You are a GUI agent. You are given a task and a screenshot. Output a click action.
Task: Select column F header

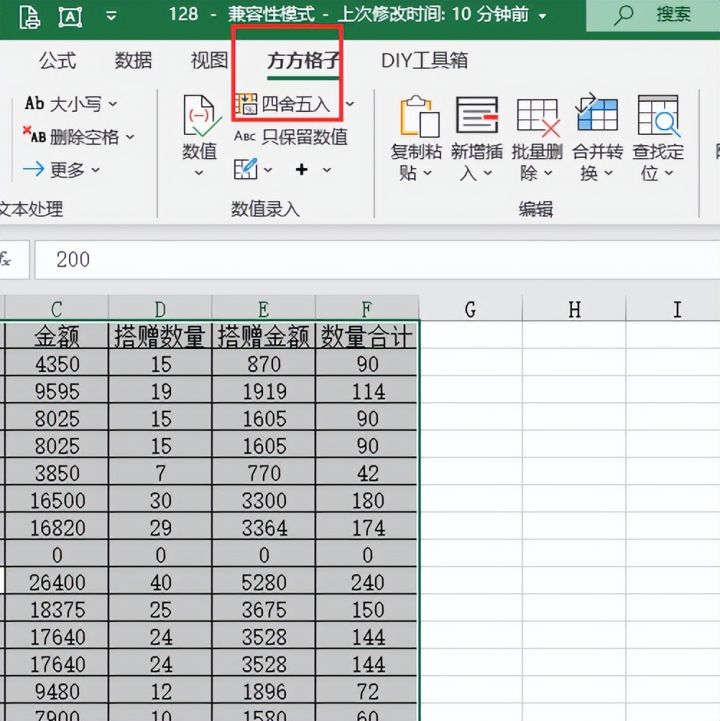point(366,308)
